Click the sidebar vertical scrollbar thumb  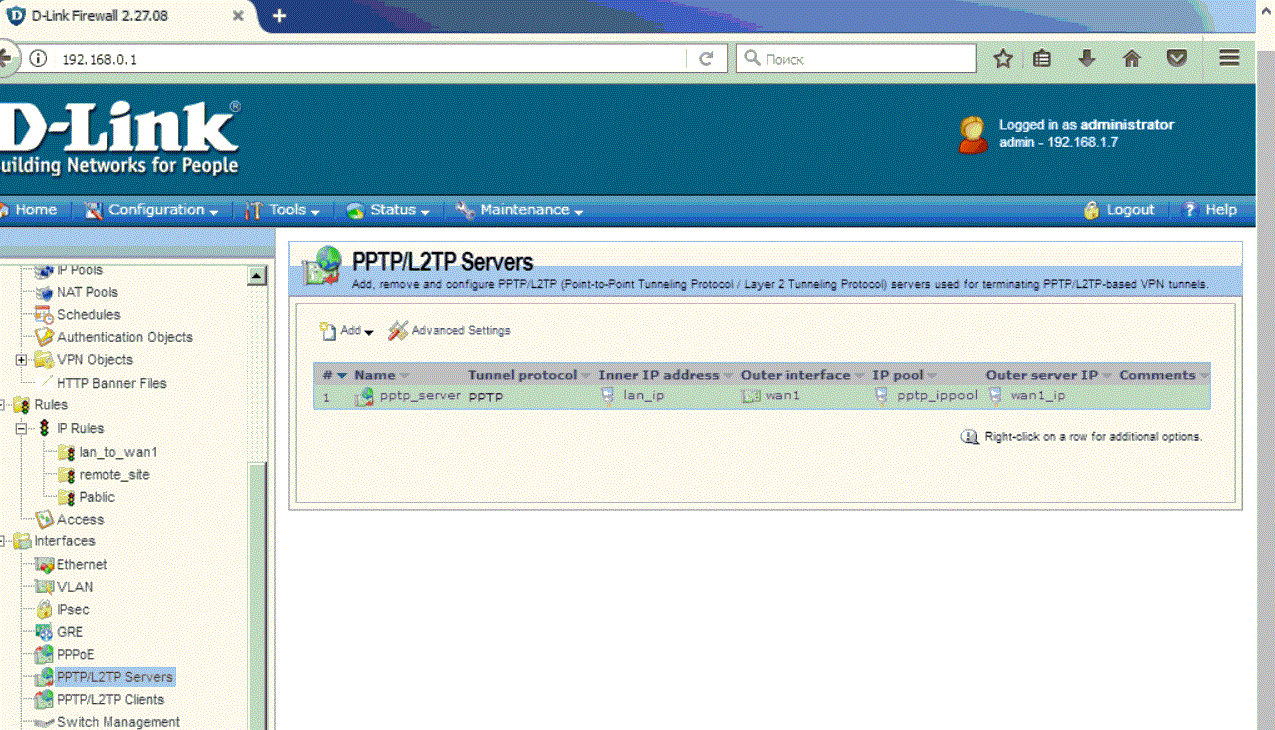[x=257, y=598]
